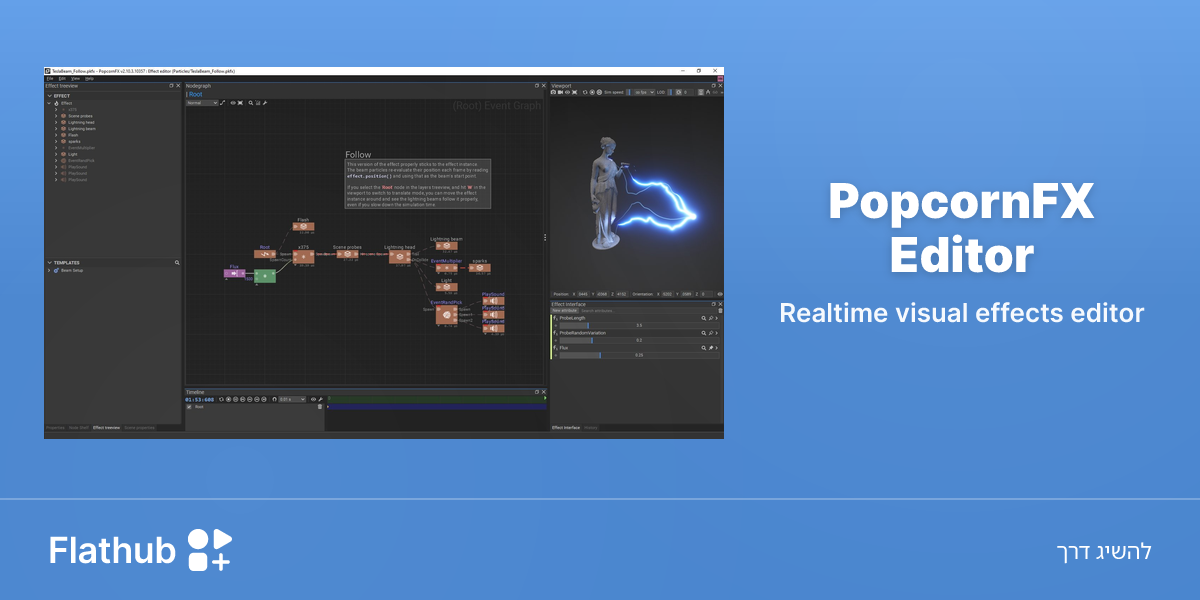The width and height of the screenshot is (1200, 600).
Task: Select the EventMultiplier graph node
Action: click(x=446, y=268)
